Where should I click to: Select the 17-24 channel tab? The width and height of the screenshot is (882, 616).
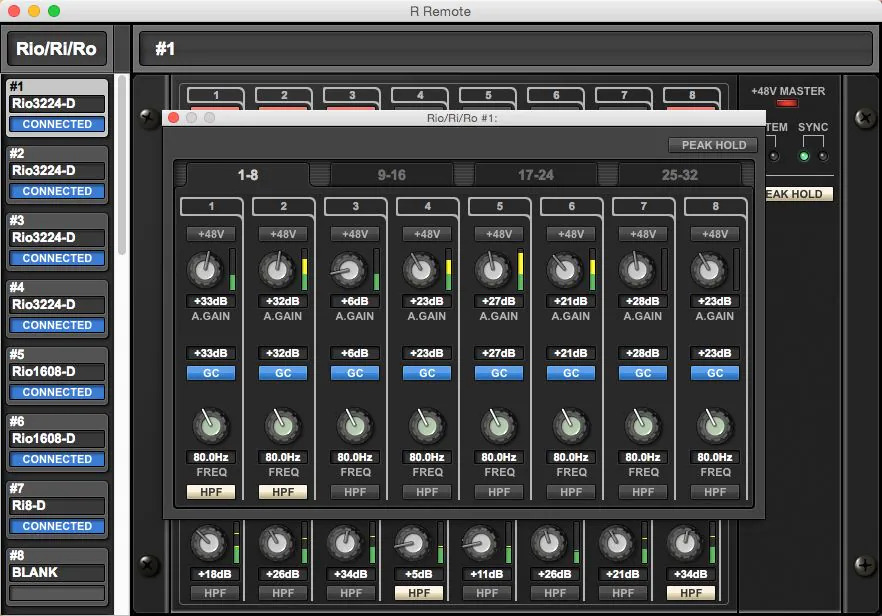(535, 175)
